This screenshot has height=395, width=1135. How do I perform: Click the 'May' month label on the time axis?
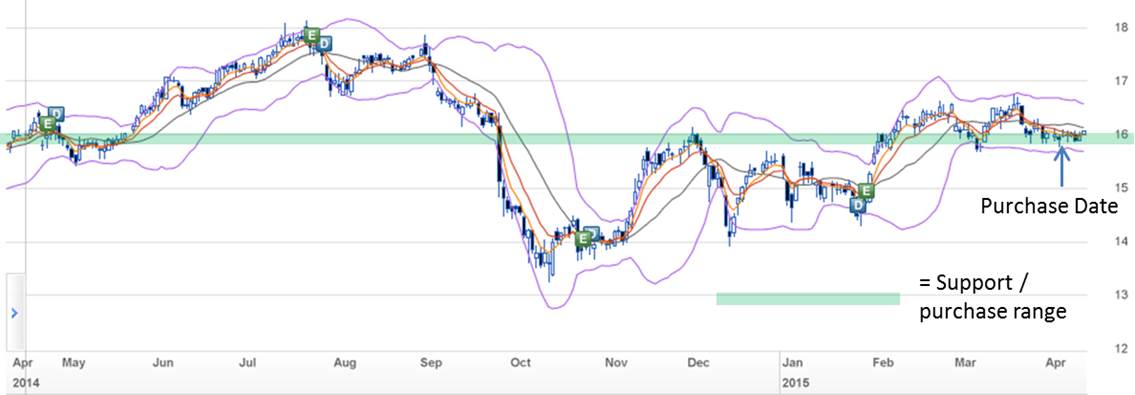[x=75, y=362]
